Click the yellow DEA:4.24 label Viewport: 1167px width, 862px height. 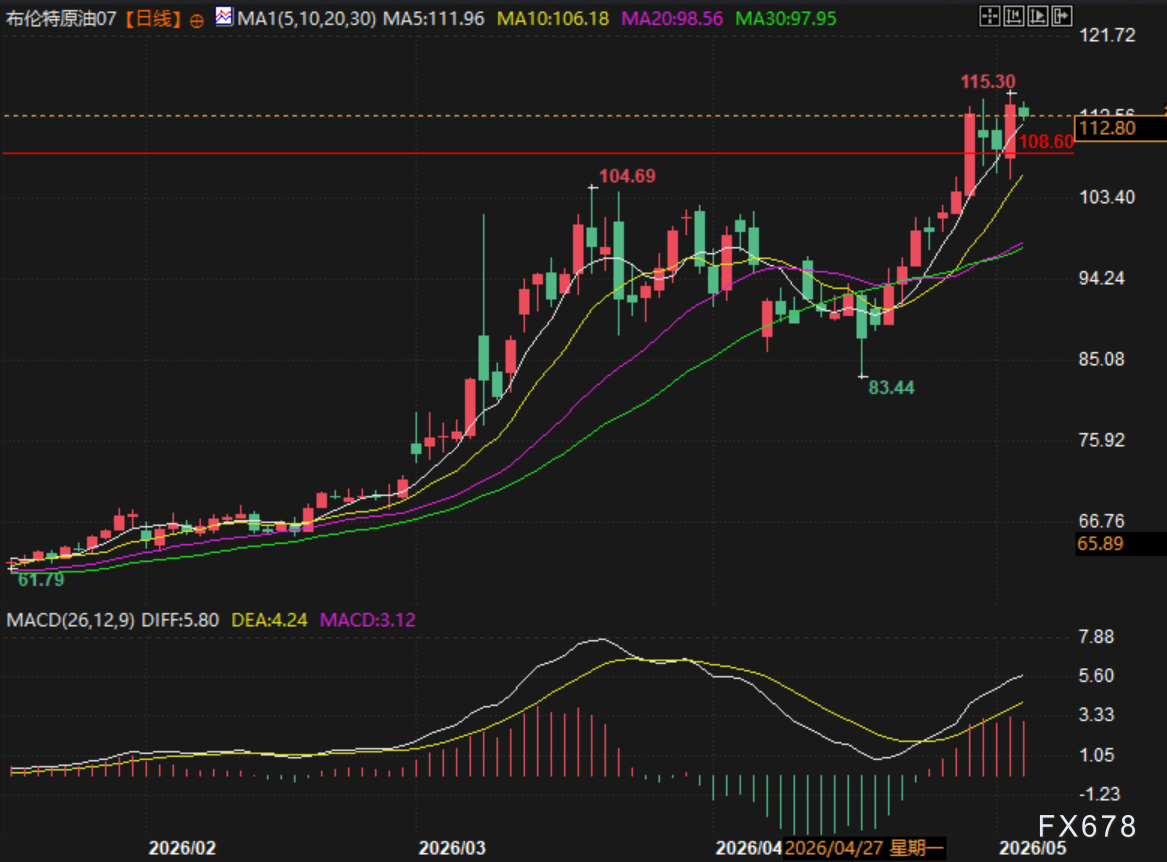point(269,620)
